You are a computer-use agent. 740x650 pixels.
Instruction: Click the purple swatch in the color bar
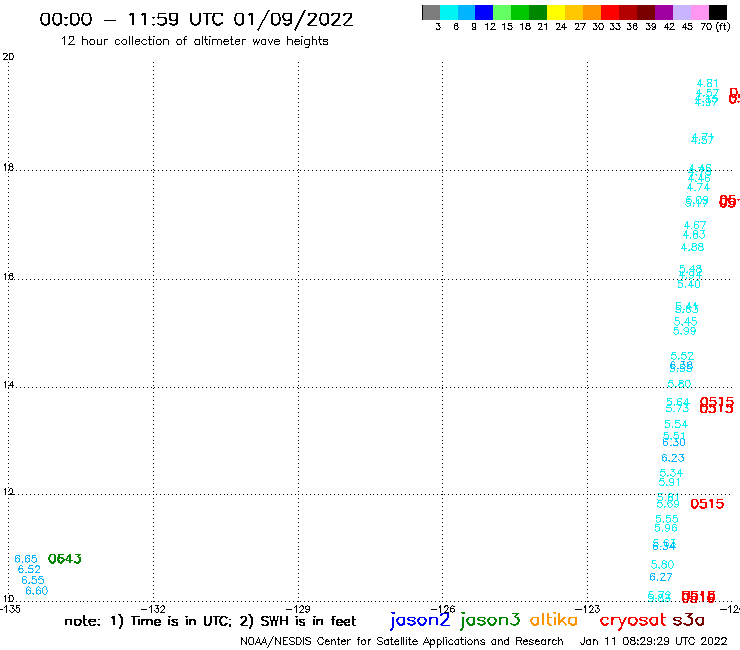[x=664, y=12]
